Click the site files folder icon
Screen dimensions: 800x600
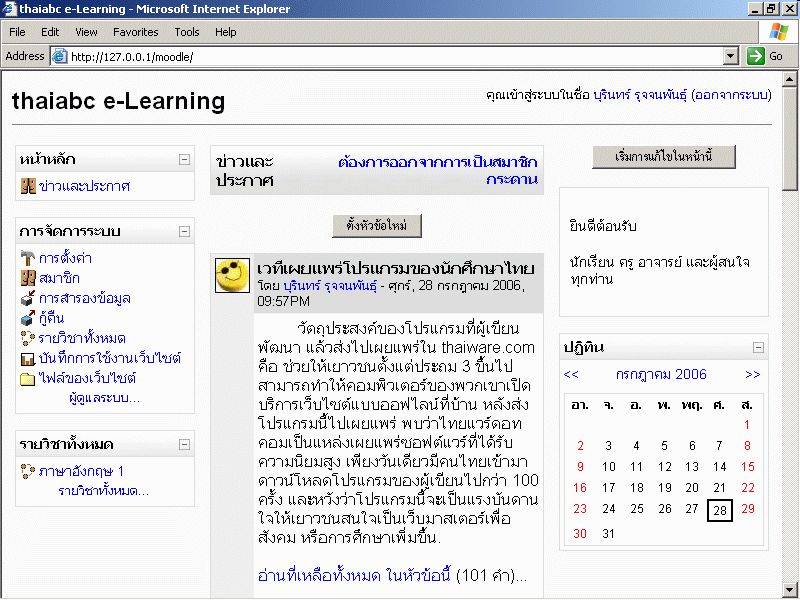[28, 378]
